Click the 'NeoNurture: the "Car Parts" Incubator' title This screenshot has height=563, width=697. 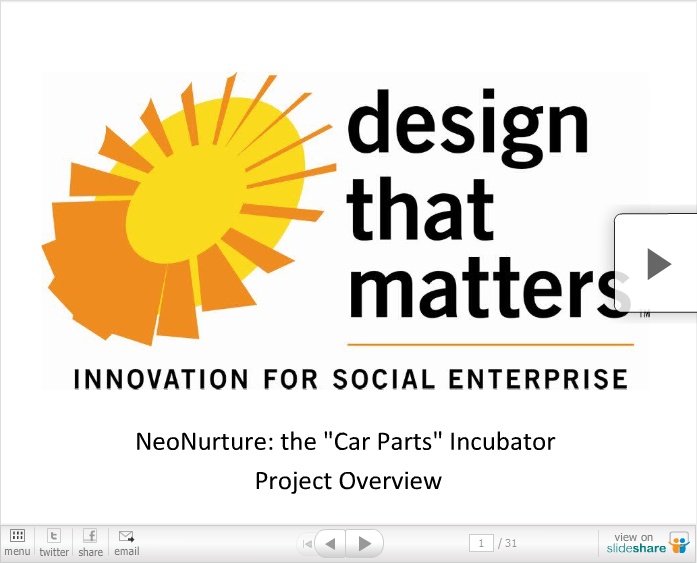pos(345,442)
